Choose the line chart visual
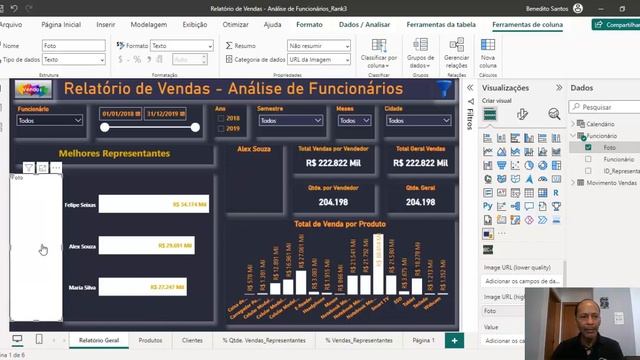 487,152
